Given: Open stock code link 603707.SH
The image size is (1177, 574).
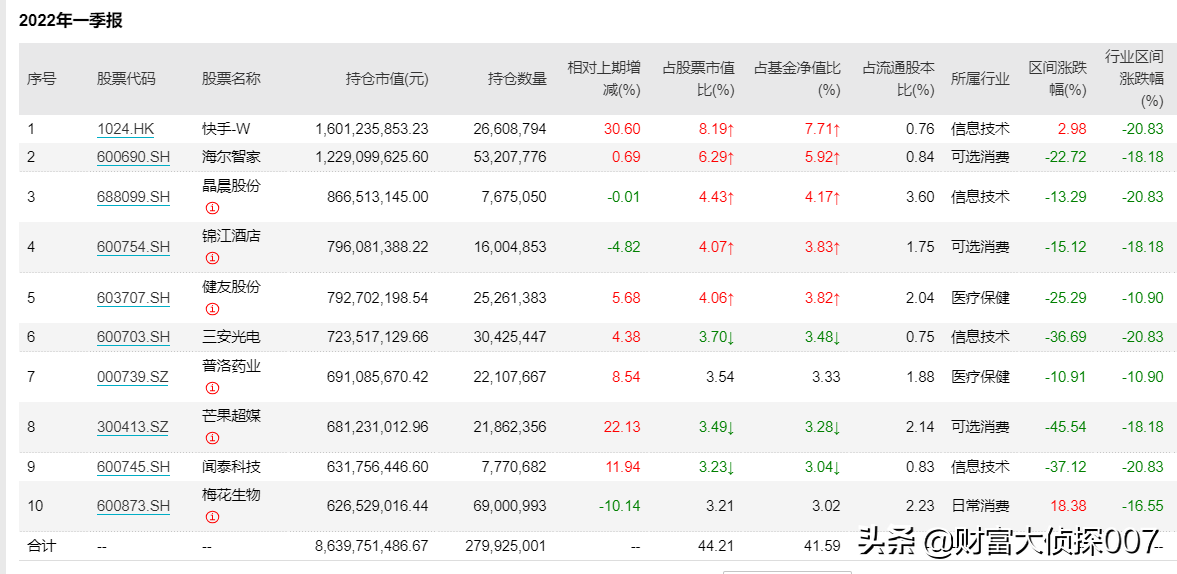Looking at the screenshot, I should click(x=134, y=298).
